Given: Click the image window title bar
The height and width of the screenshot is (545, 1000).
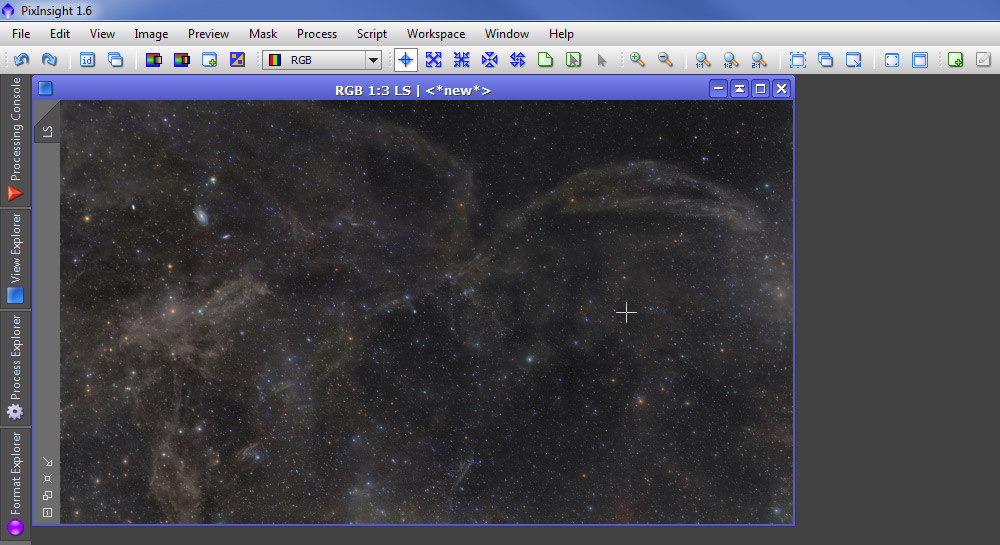Looking at the screenshot, I should pyautogui.click(x=412, y=90).
